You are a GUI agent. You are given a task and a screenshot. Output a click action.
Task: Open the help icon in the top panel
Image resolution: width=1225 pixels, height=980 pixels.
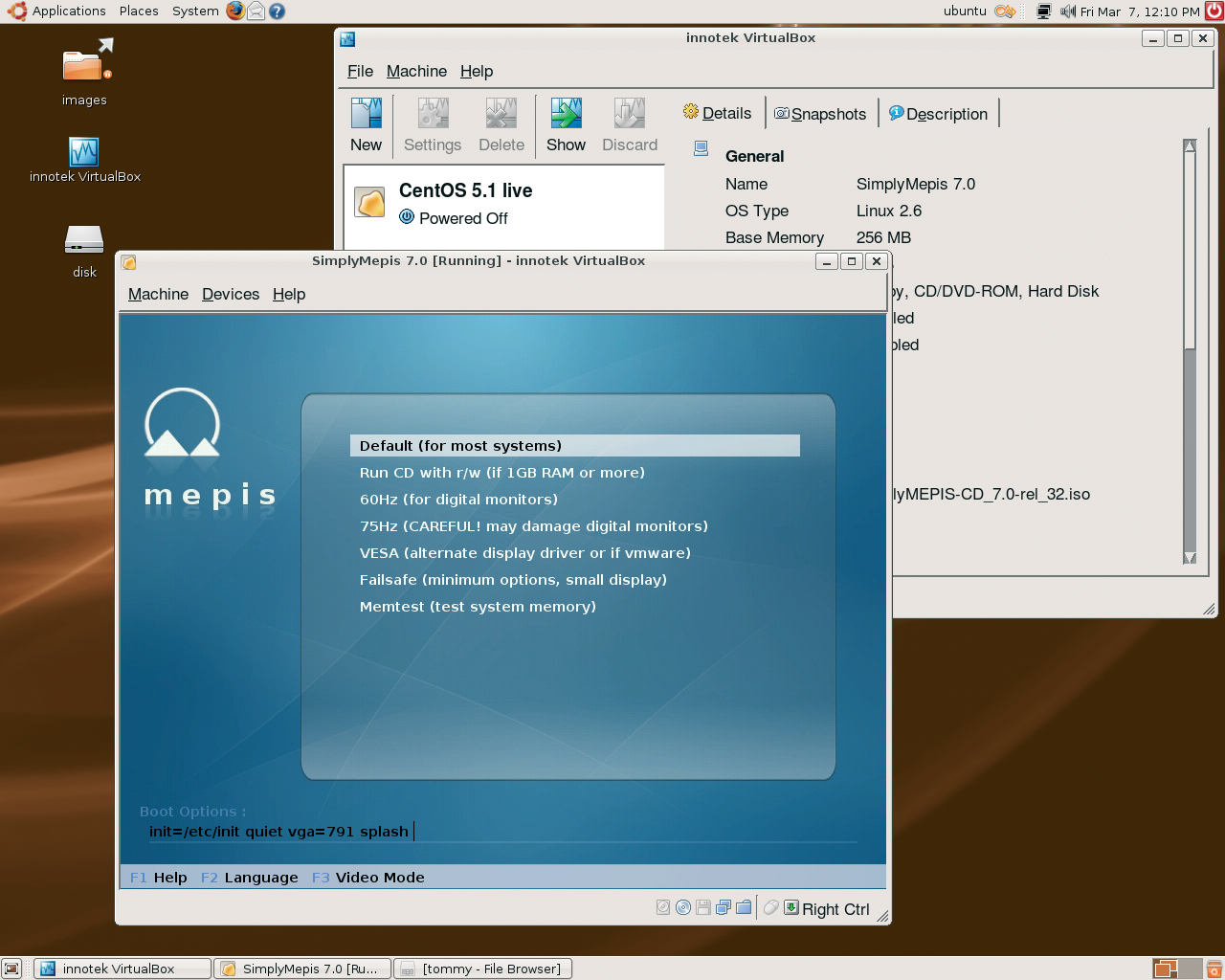pyautogui.click(x=277, y=11)
